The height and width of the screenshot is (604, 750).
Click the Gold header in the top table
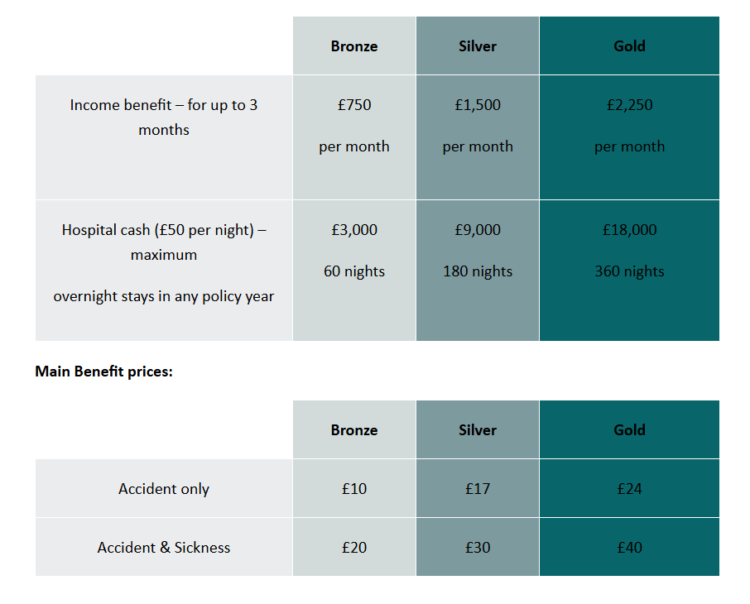[x=629, y=46]
